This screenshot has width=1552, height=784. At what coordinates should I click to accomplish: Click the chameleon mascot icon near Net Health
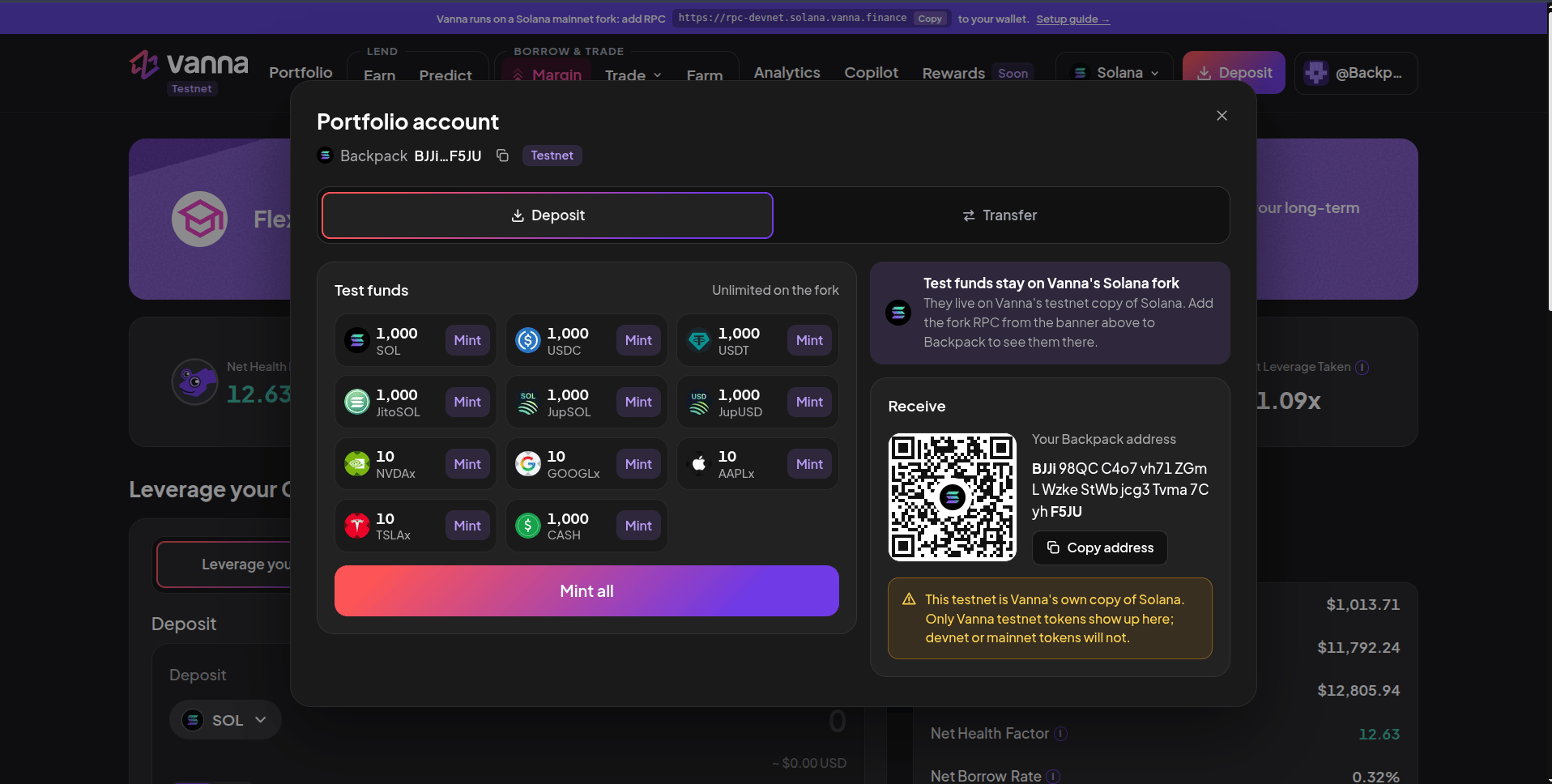click(195, 381)
